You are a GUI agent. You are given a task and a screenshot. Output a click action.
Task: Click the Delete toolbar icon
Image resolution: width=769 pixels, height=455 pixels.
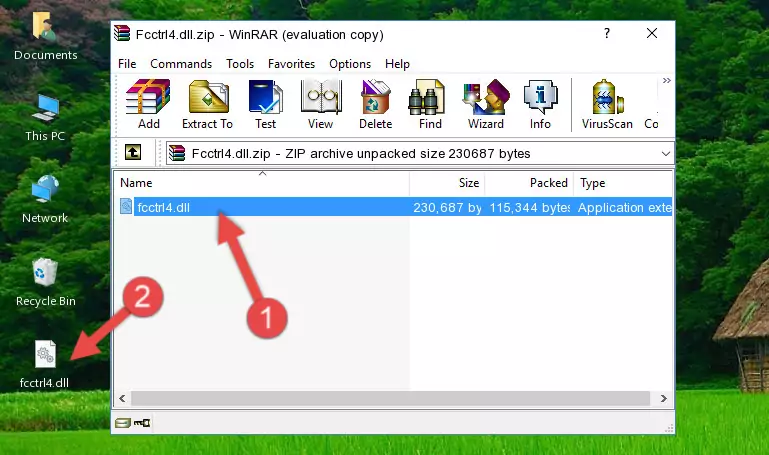tap(376, 104)
